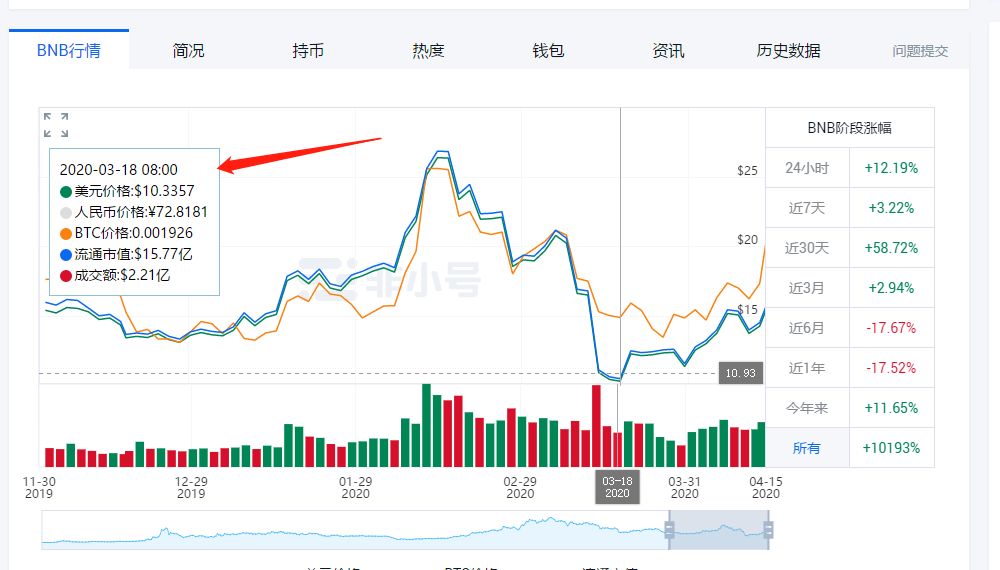The image size is (1000, 570).
Task: Click the +10193% value
Action: point(891,448)
